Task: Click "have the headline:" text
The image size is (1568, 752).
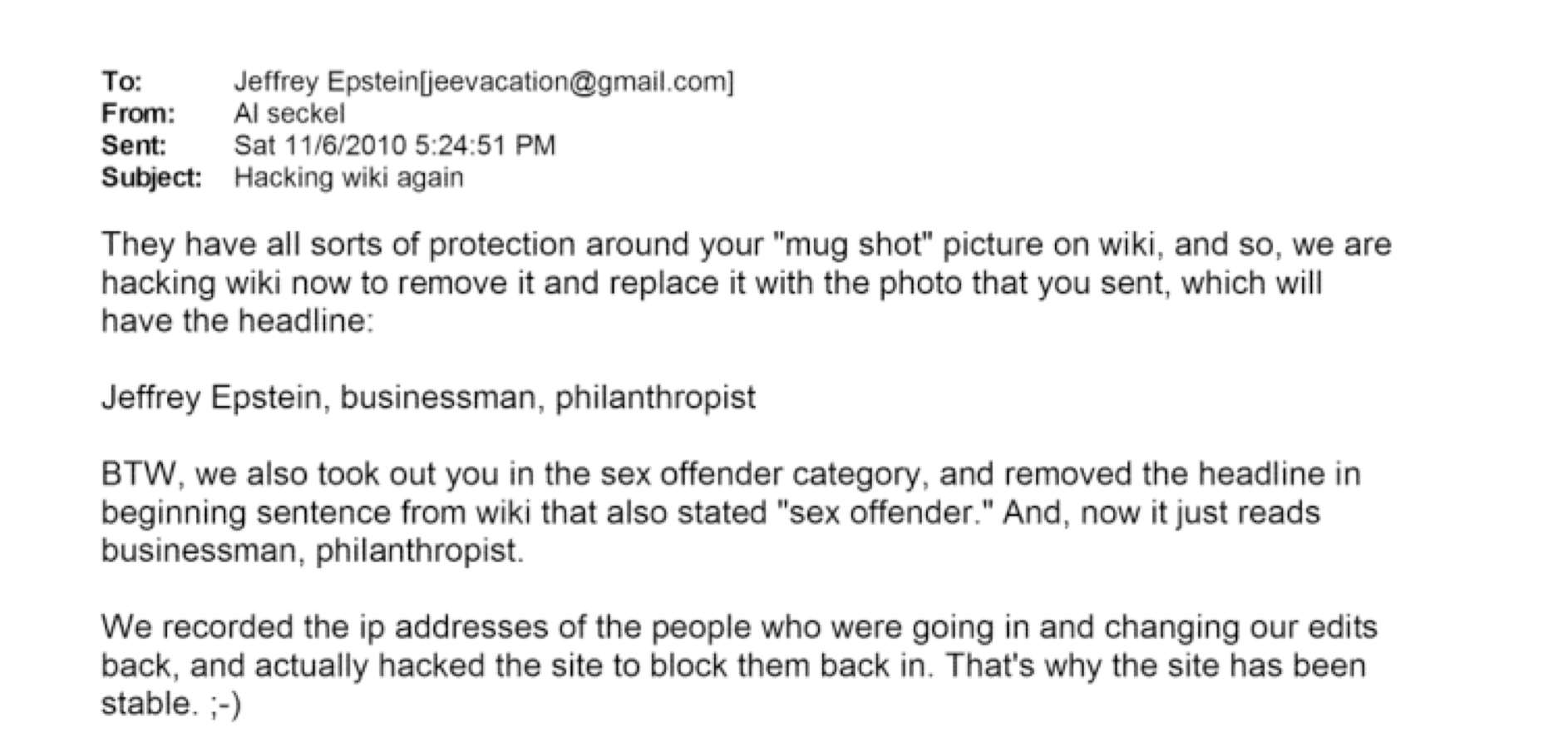Action: [x=238, y=321]
